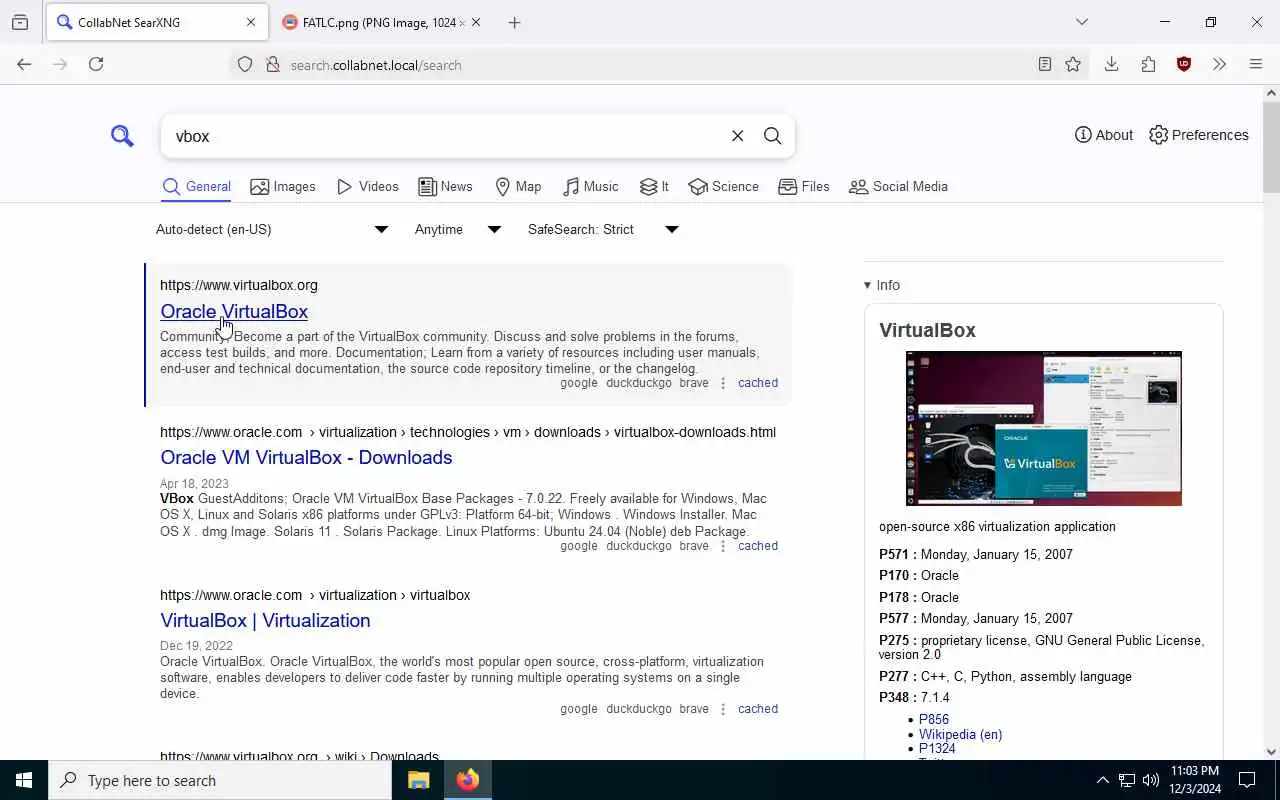This screenshot has width=1280, height=800.
Task: Open the notification center icon
Action: pos(1247,780)
